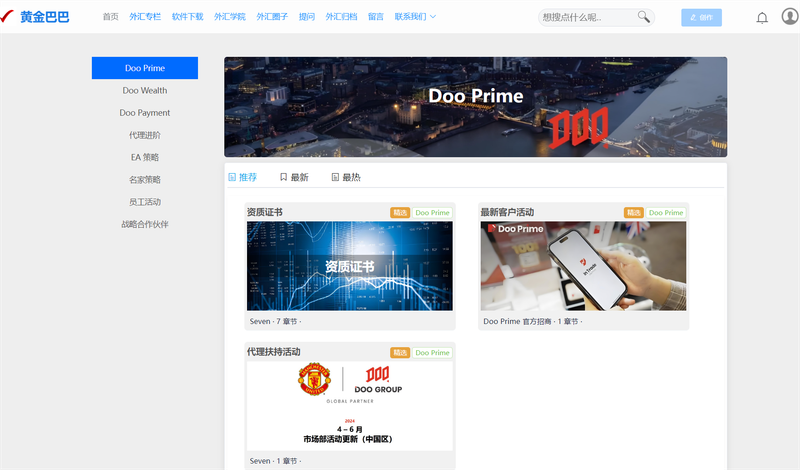Image resolution: width=800 pixels, height=470 pixels.
Task: Open the 最新客户活动 phone thumbnail
Action: 583,266
